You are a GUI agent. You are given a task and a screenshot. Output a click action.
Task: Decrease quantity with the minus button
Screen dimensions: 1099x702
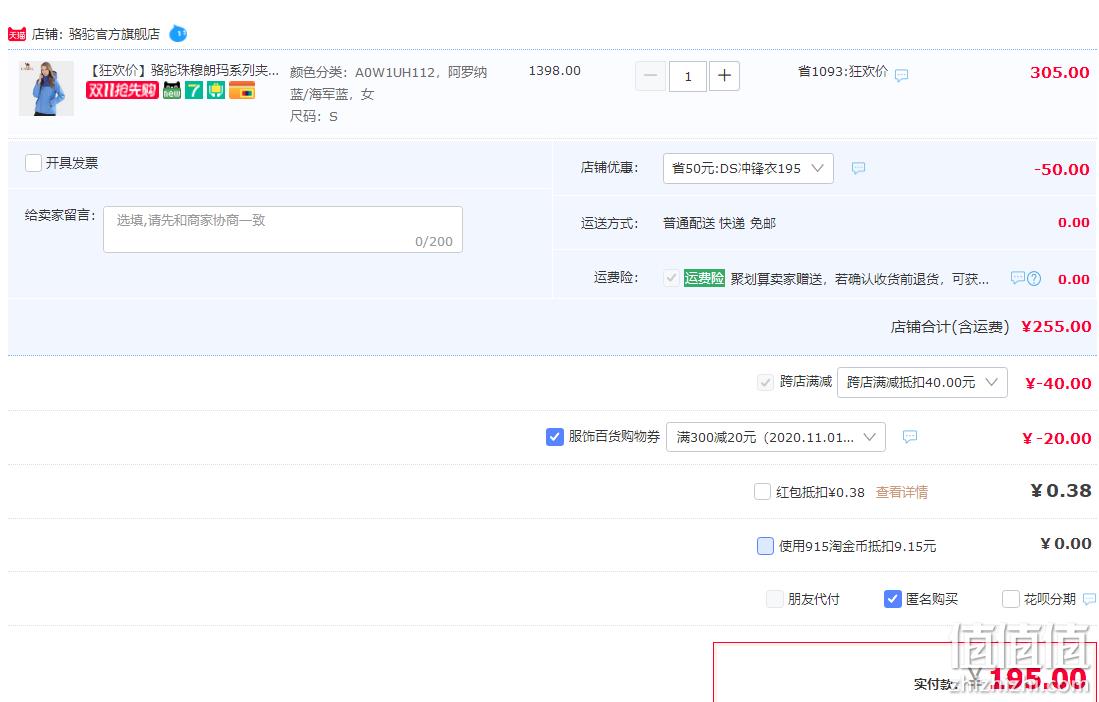point(650,76)
